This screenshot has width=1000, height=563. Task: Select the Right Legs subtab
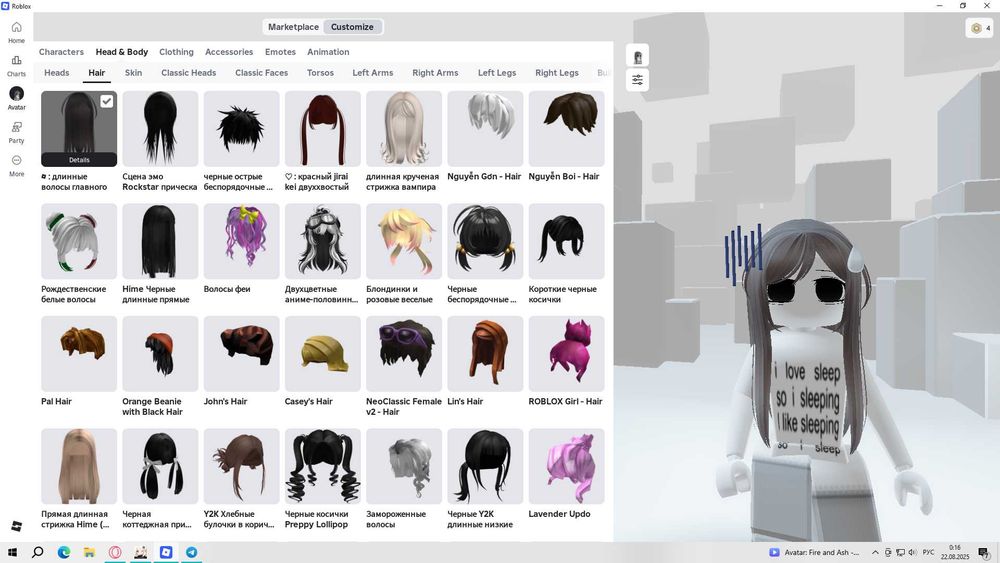(557, 73)
